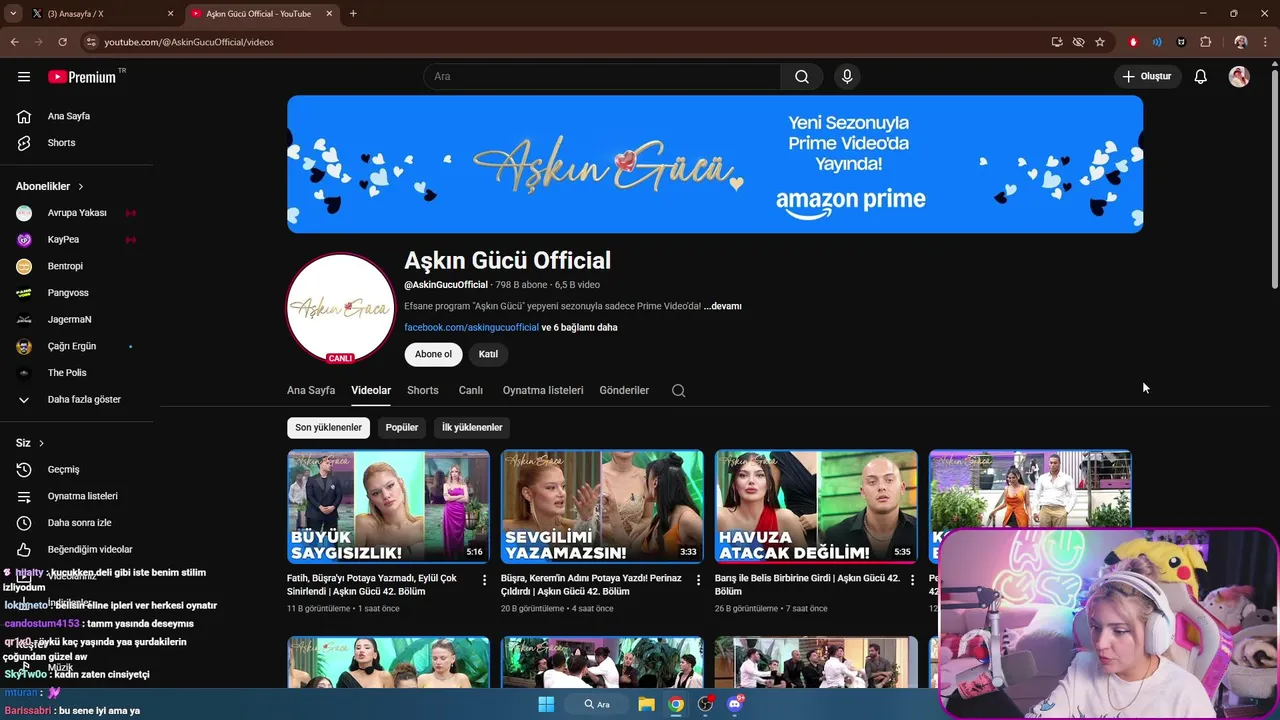Expand the Abonelikler section chevron
Image resolution: width=1280 pixels, height=720 pixels.
(x=81, y=187)
